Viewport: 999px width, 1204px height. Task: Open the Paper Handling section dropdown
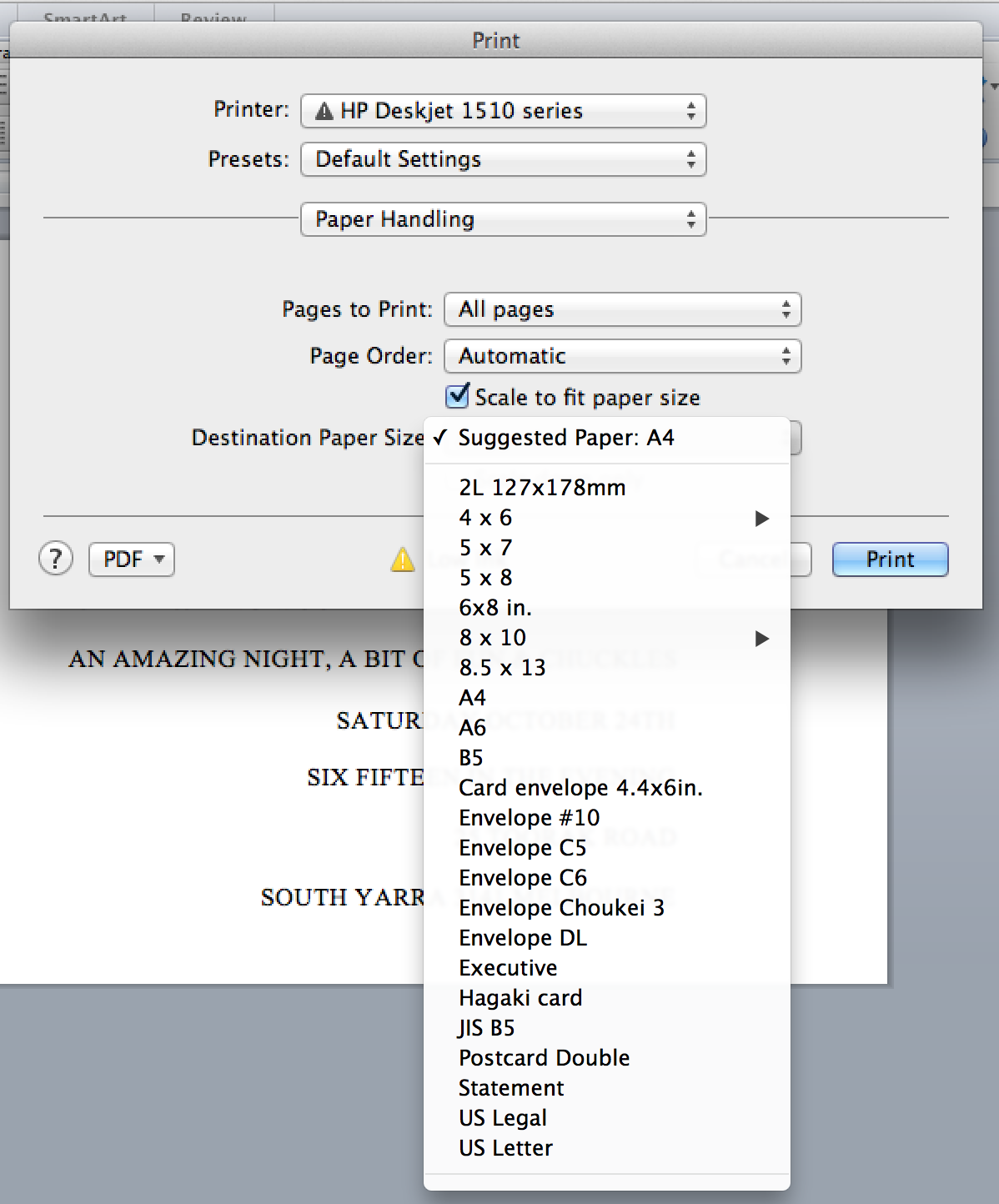504,219
